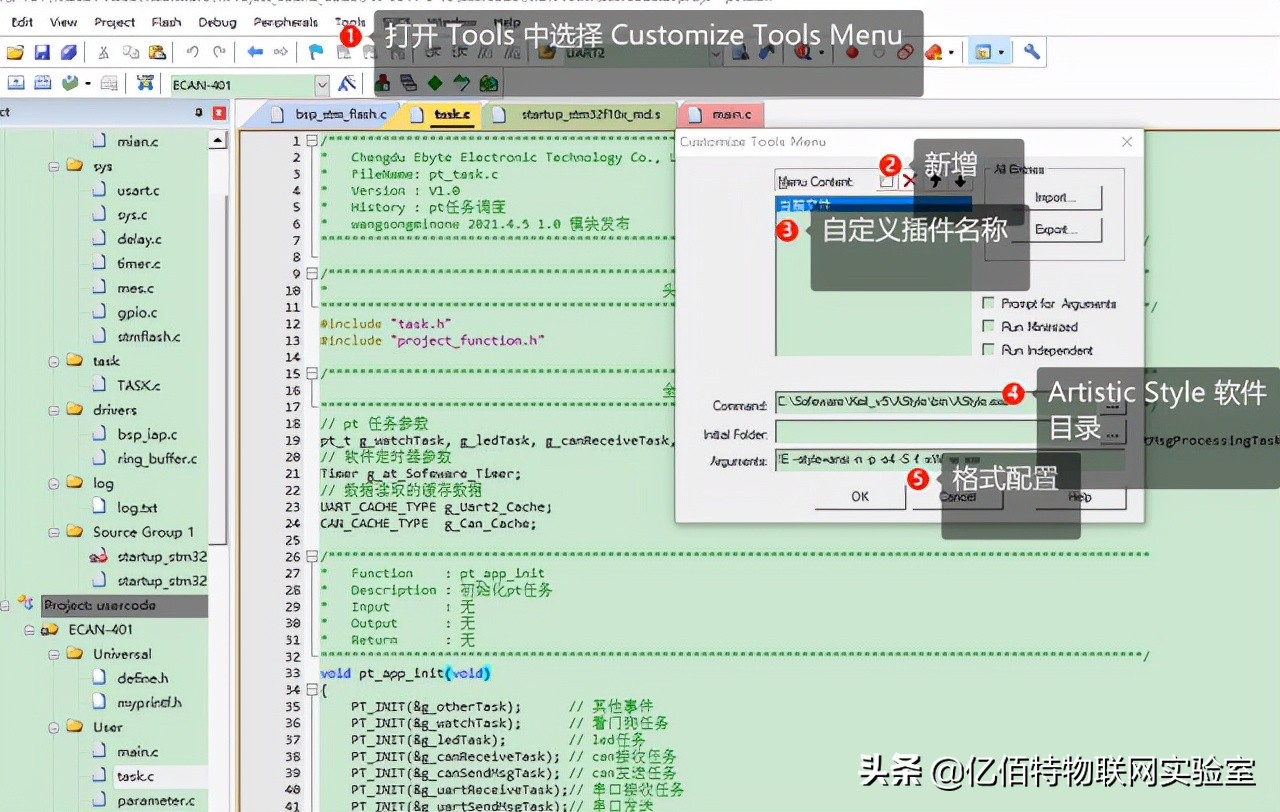Open the View menu
Screen dimensions: 1280x812
point(63,22)
